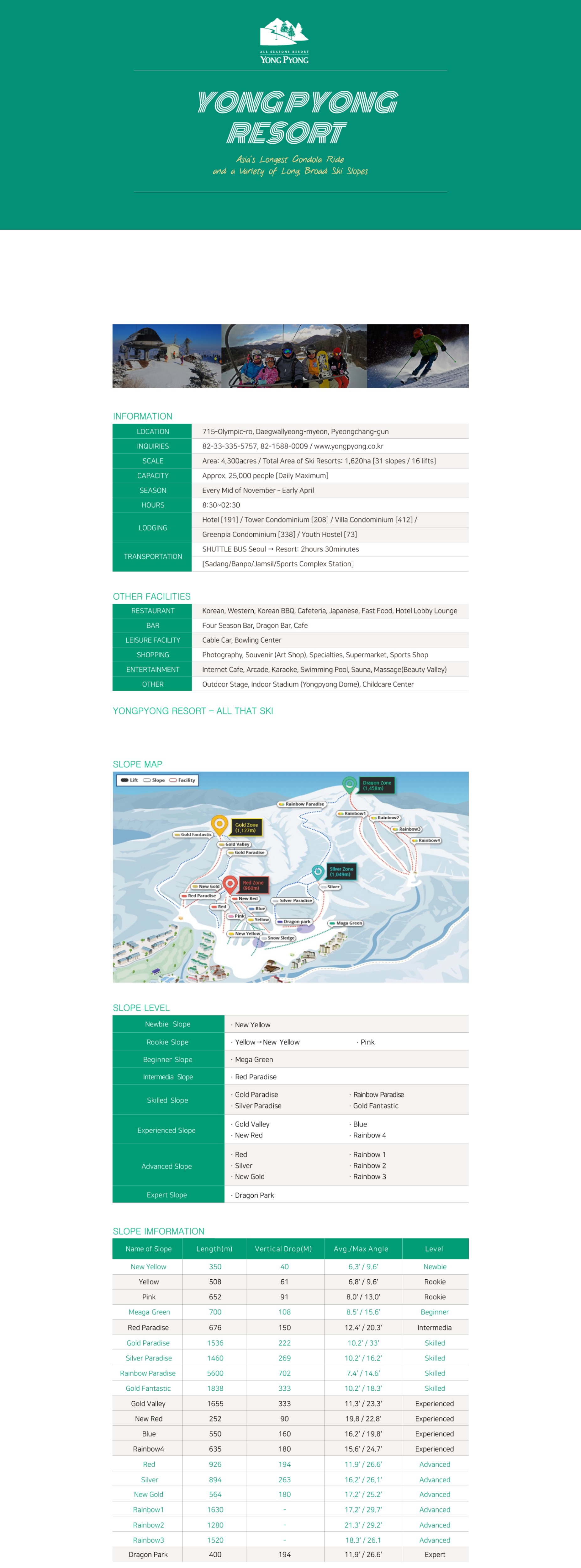This screenshot has height=1568, width=581.
Task: Click the Rainbow2 label on slope map
Action: (386, 817)
